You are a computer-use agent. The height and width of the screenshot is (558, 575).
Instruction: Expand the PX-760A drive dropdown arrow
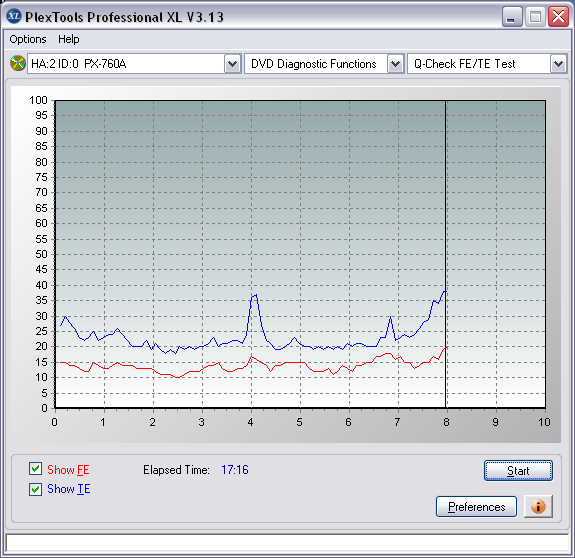232,64
